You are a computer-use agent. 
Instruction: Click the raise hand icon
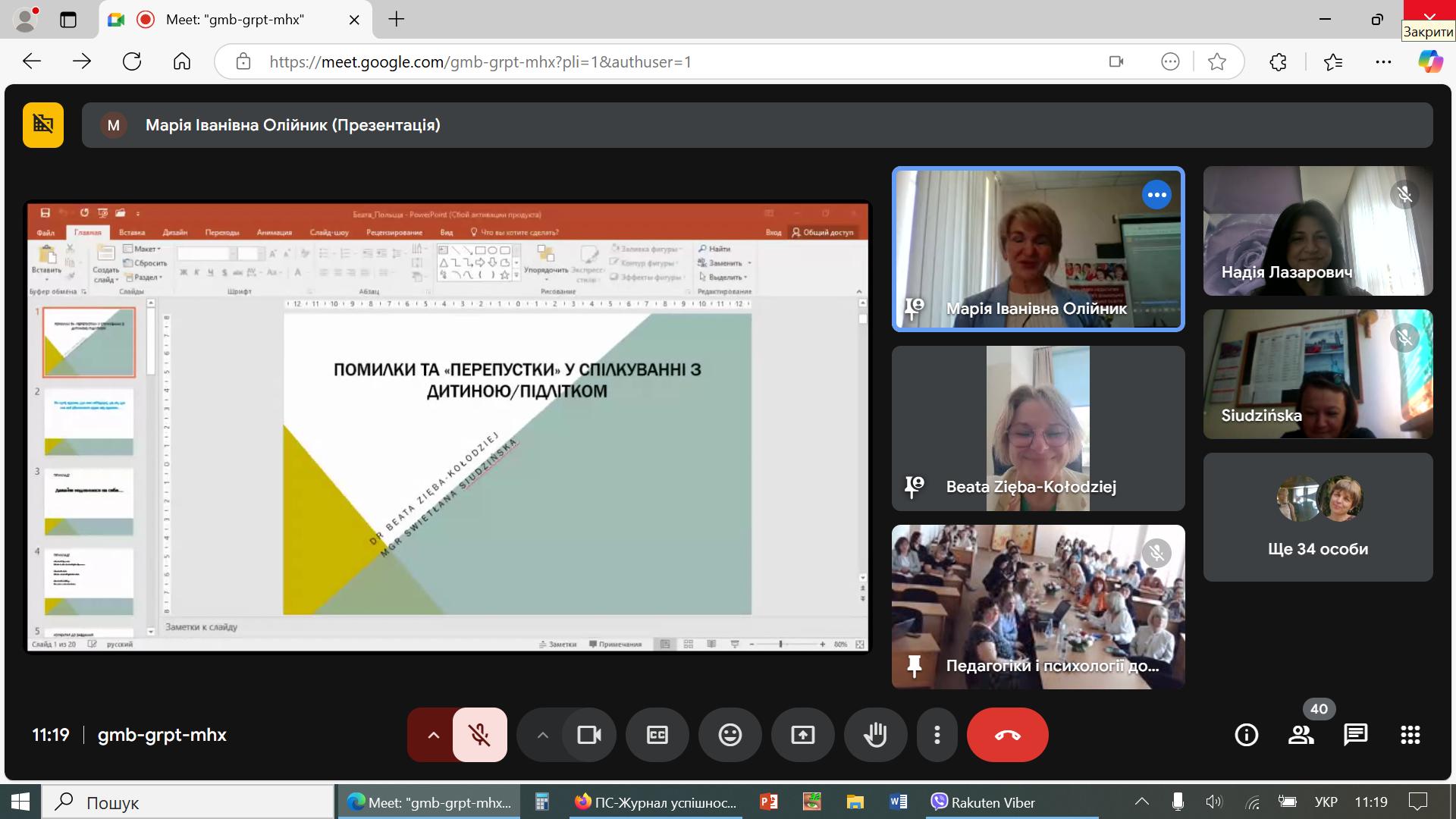point(875,735)
